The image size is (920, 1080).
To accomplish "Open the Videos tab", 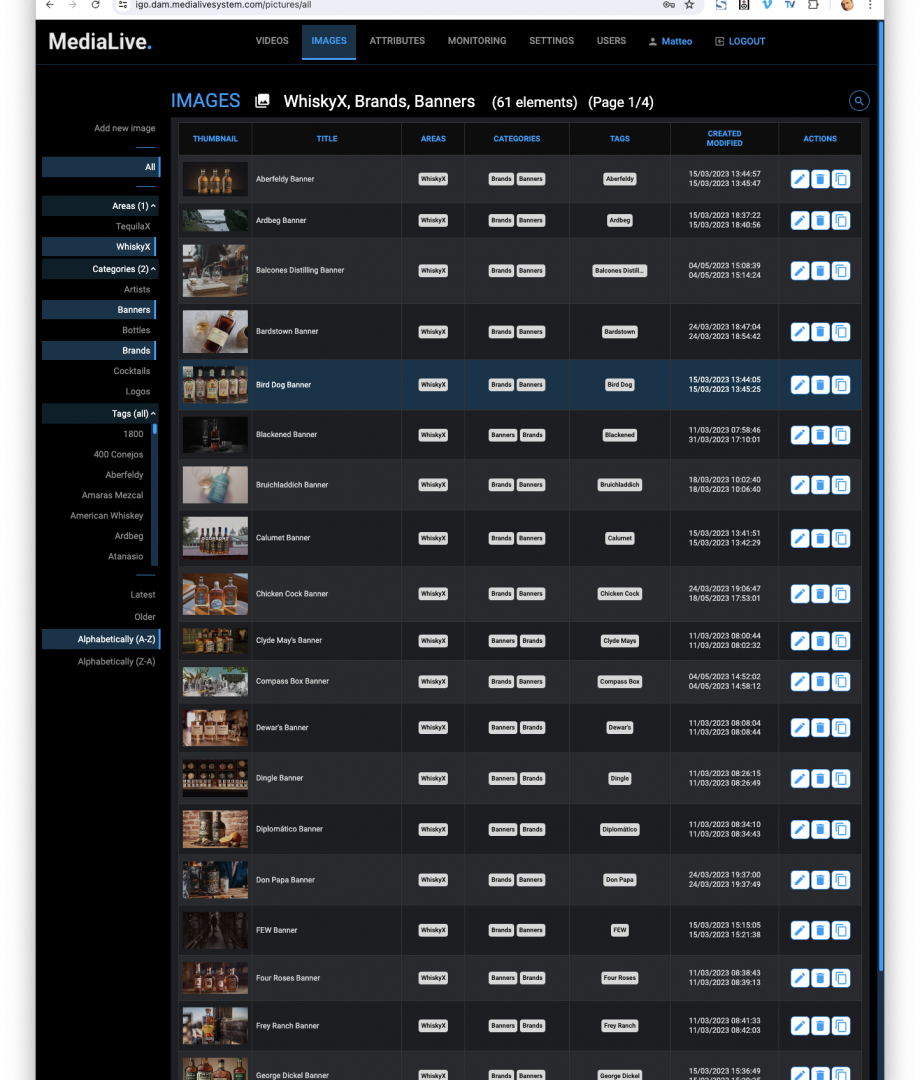I will pyautogui.click(x=272, y=41).
